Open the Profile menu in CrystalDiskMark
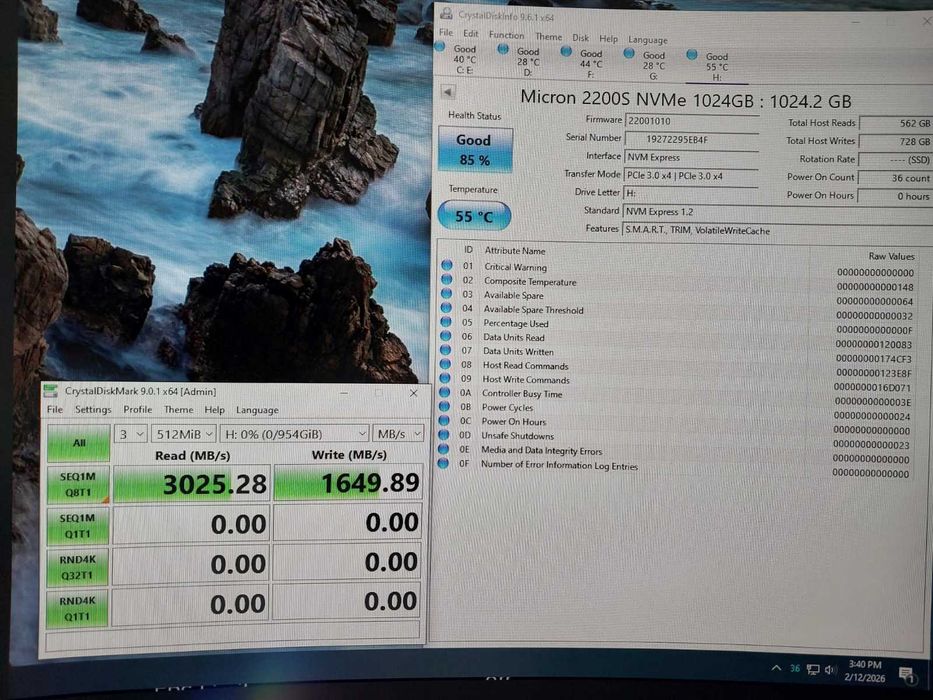This screenshot has height=700, width=933. click(137, 410)
